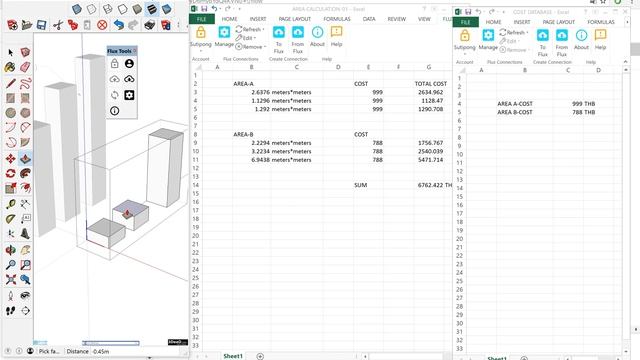Click To Flux button in Area Calculation window
The height and width of the screenshot is (360, 640).
[279, 40]
